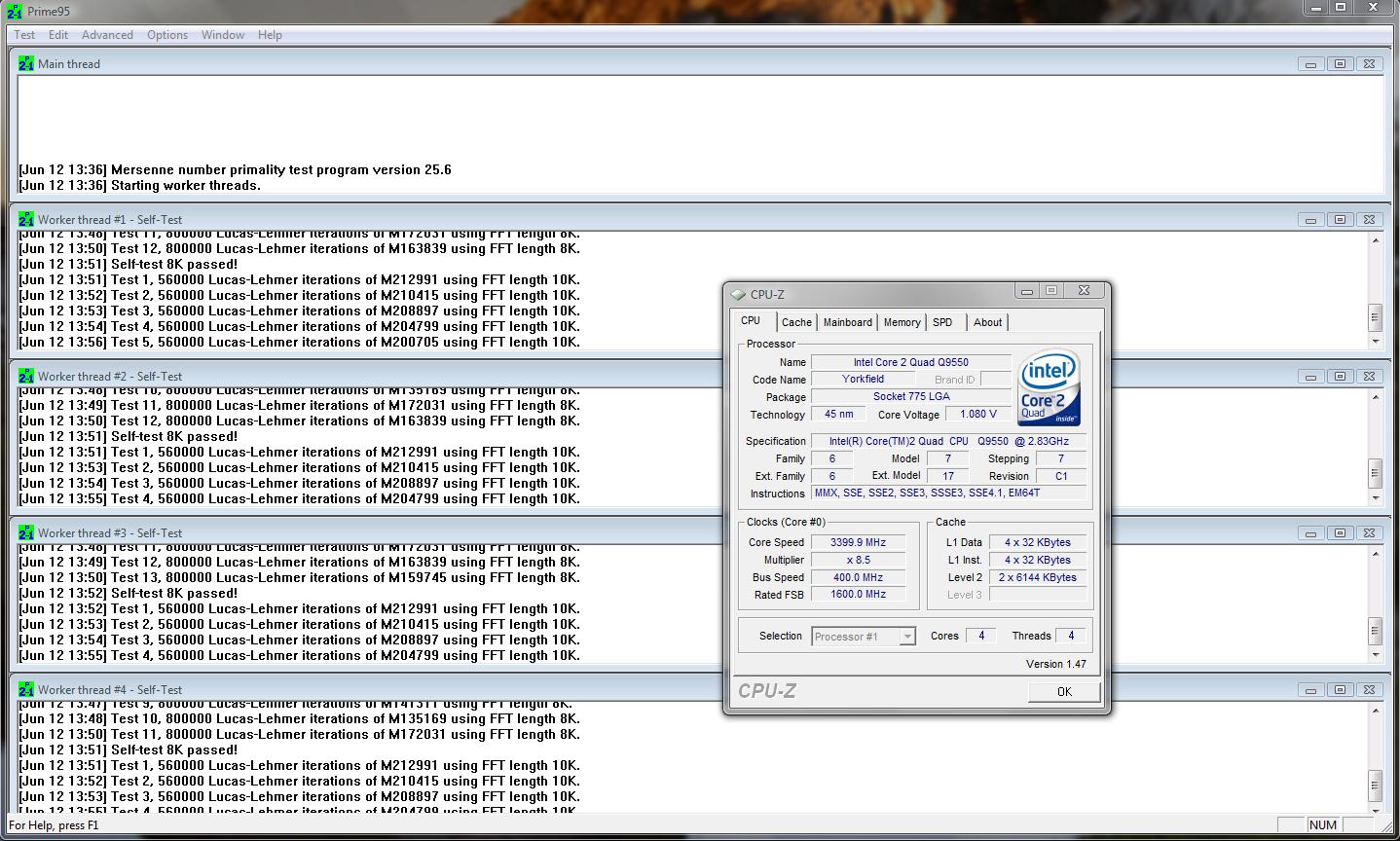
Task: Click 'Self-test 8K passed!' in Worker thread #1
Action: click(174, 264)
